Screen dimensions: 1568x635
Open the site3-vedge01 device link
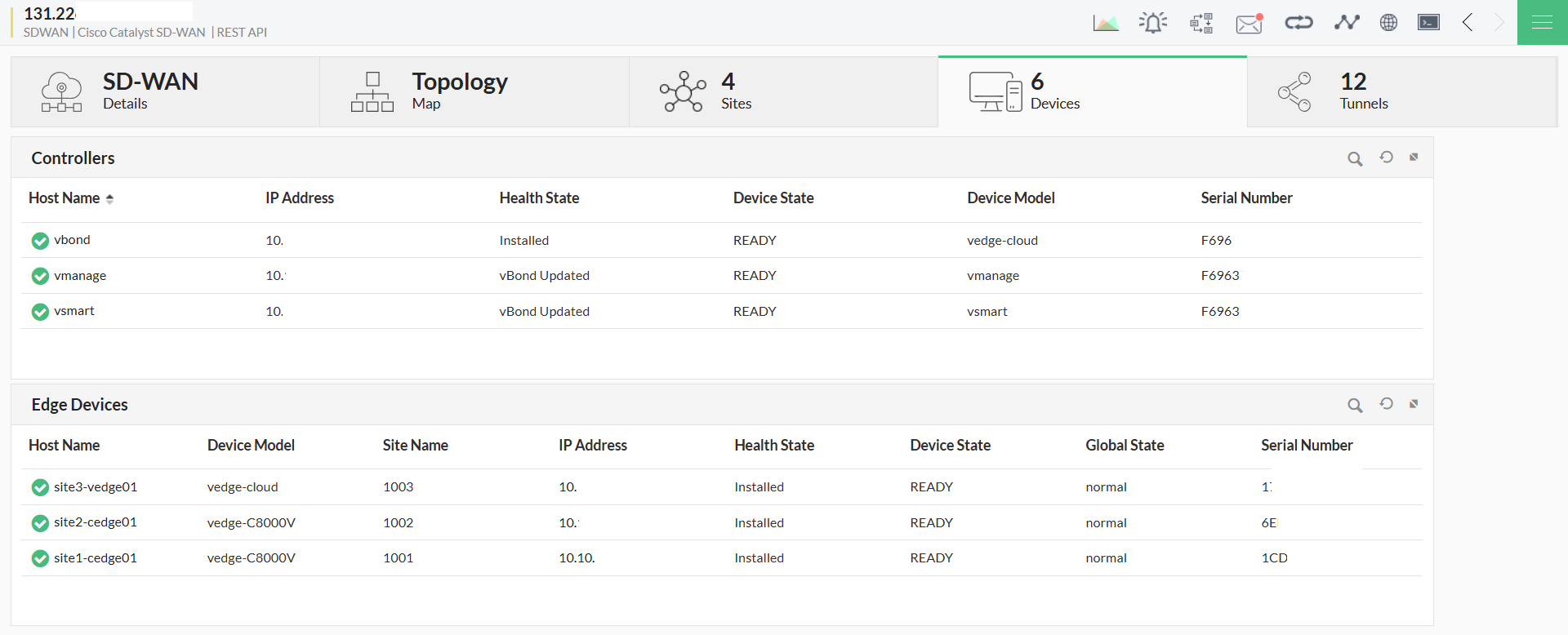[96, 487]
